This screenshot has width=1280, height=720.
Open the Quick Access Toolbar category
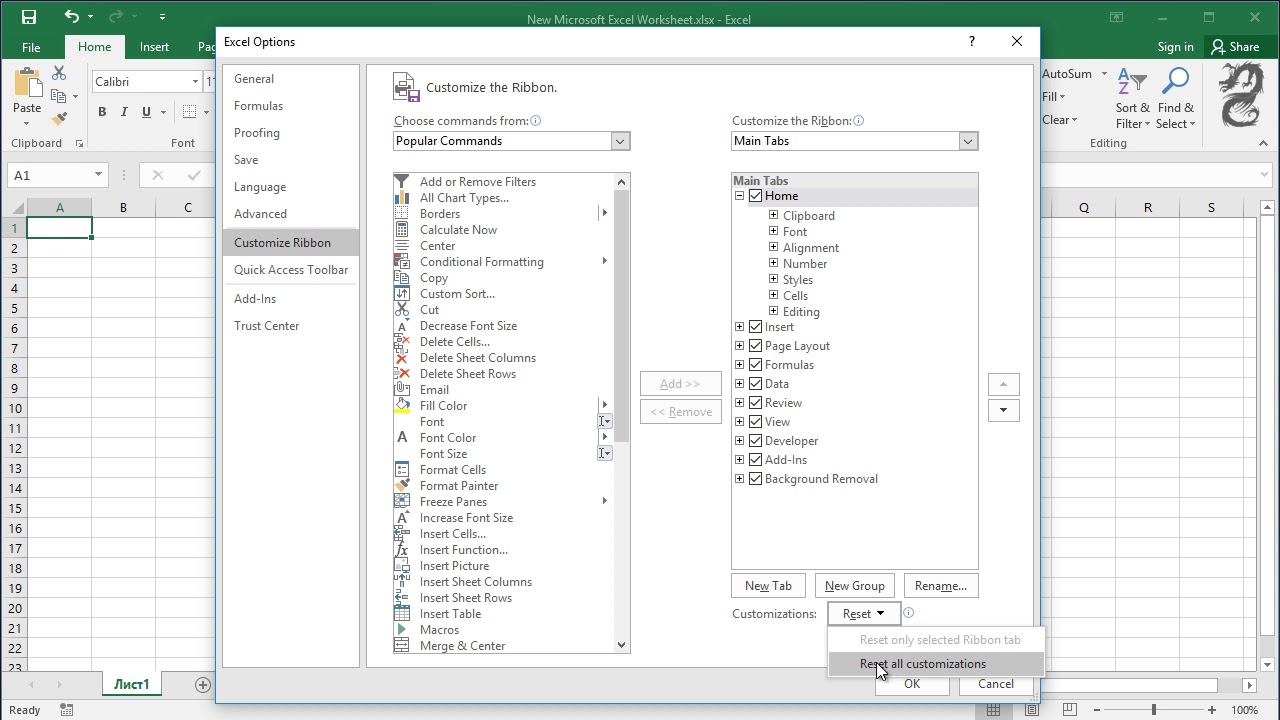click(x=290, y=270)
